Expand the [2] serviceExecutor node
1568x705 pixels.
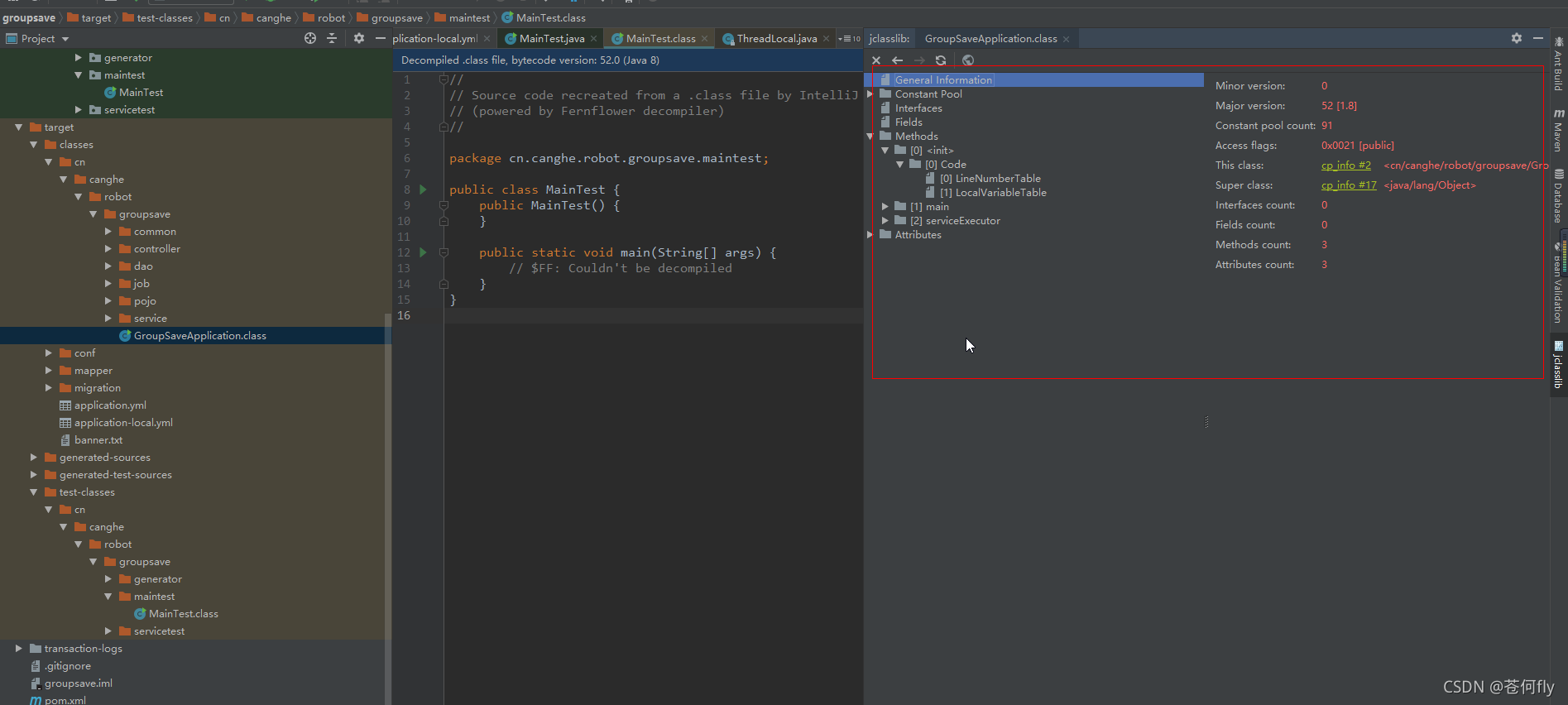click(x=885, y=221)
